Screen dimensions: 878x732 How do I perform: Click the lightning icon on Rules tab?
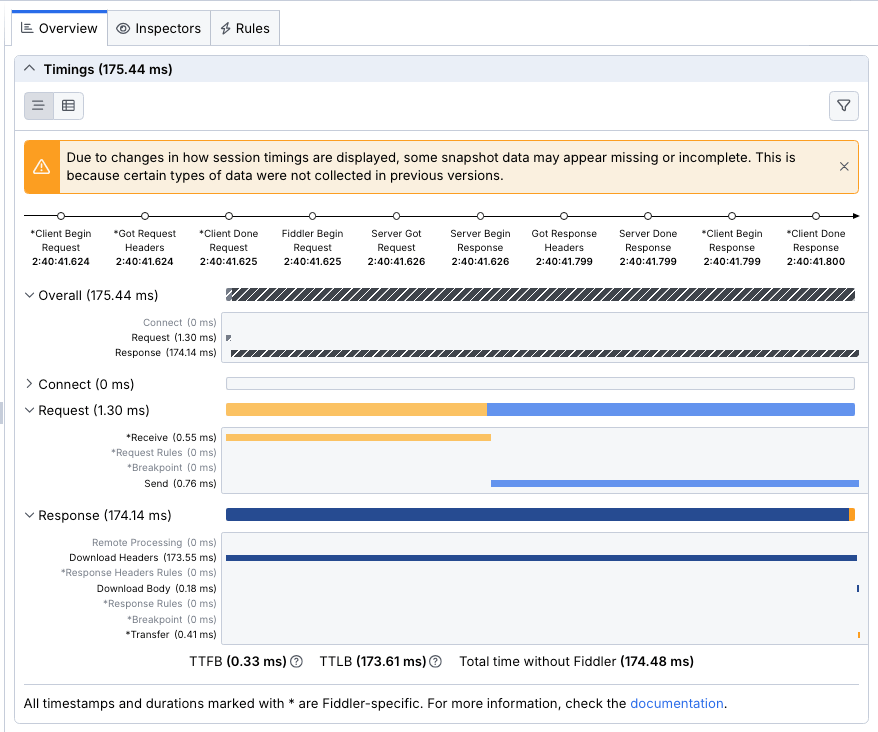click(x=226, y=29)
